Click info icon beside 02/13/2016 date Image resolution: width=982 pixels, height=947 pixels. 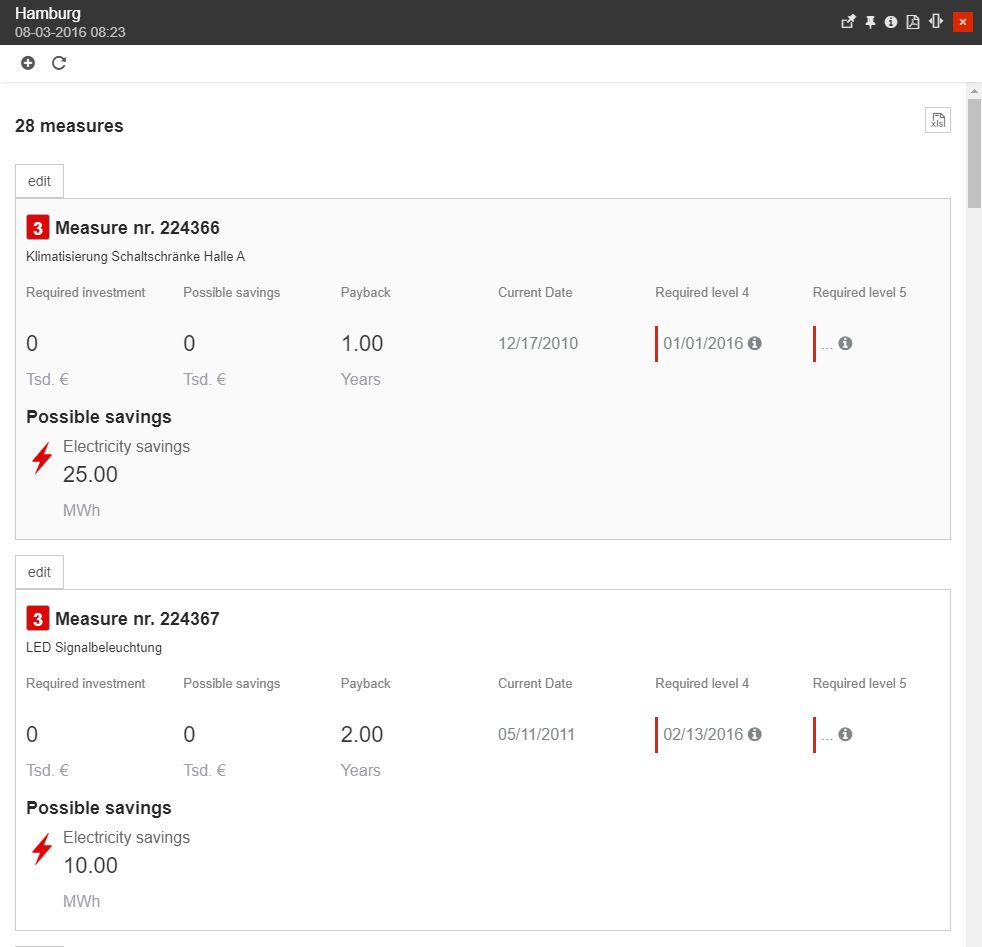point(755,734)
